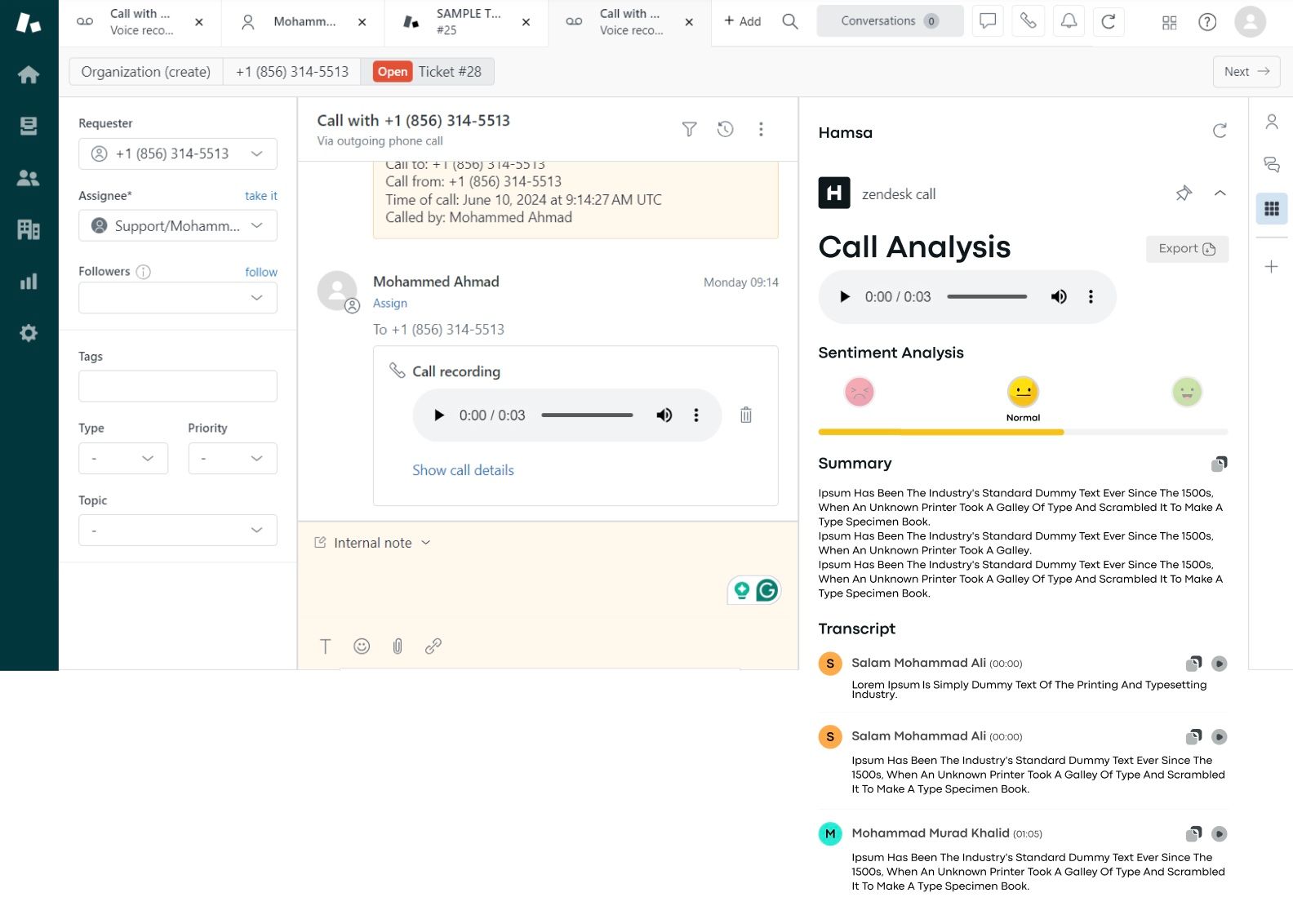1293x924 pixels.
Task: Click the search magnifier icon in top bar
Action: (x=790, y=21)
